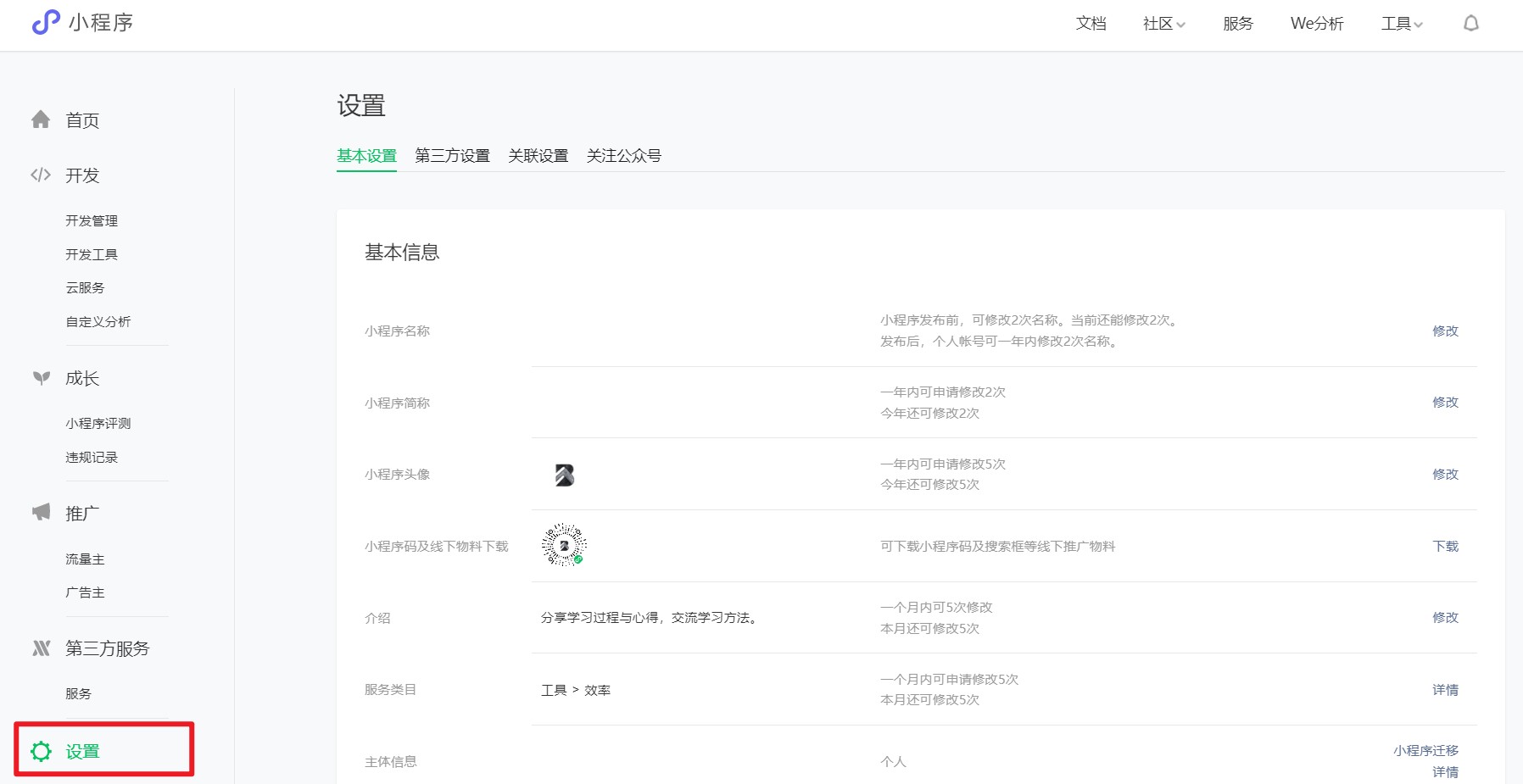Click the 首页 home icon
1523x784 pixels.
[41, 120]
